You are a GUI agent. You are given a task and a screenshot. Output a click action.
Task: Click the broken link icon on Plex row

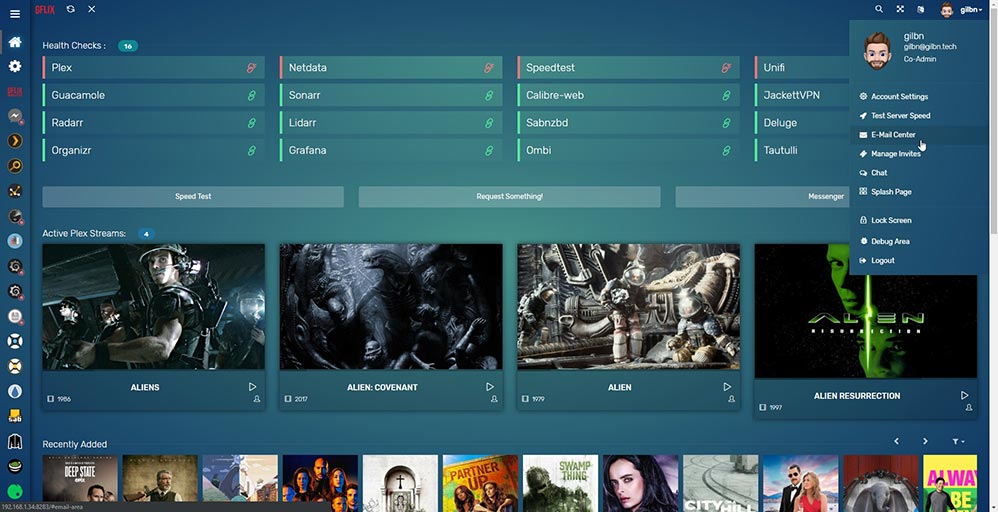(252, 68)
